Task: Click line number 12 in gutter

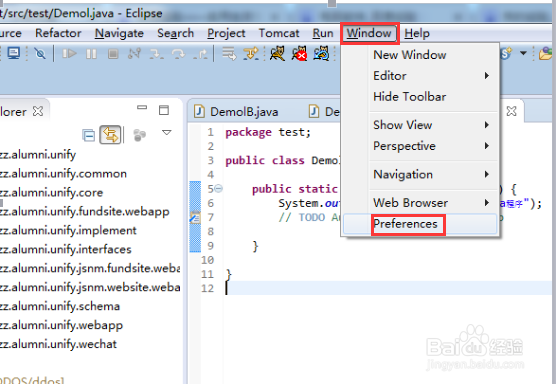Action: click(208, 288)
